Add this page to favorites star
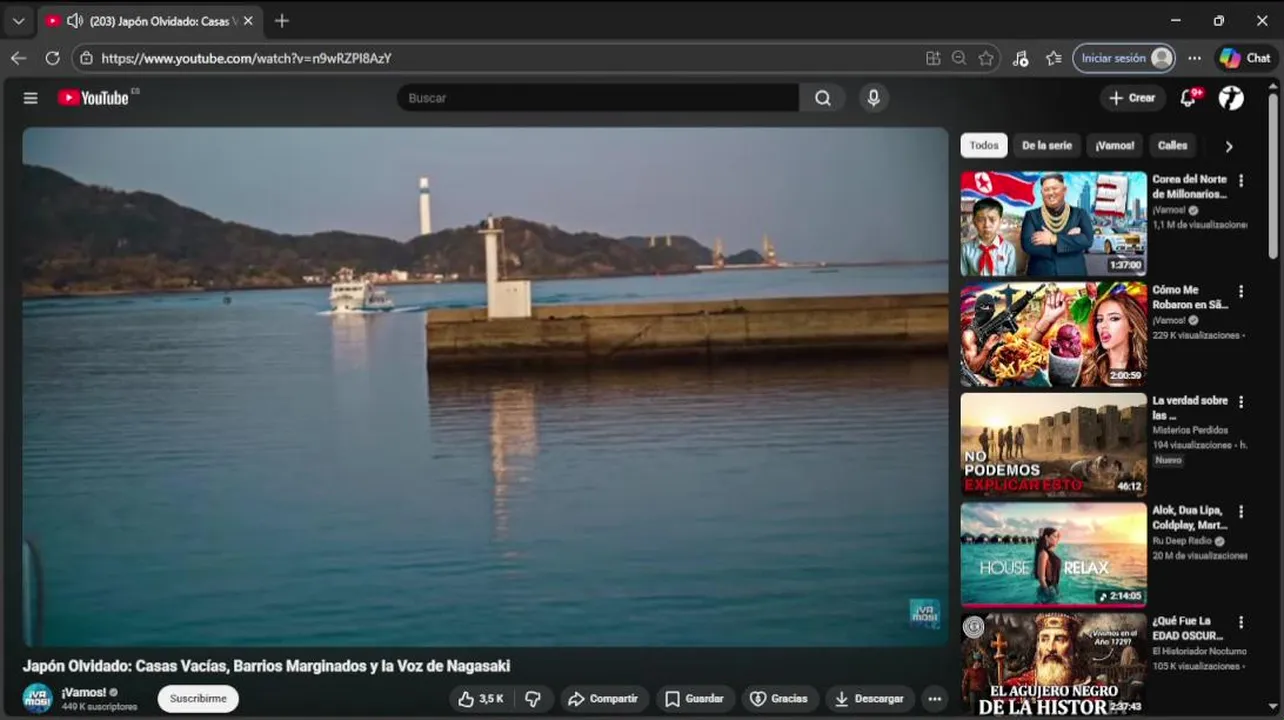Screen dimensions: 1284x720 pos(986,58)
